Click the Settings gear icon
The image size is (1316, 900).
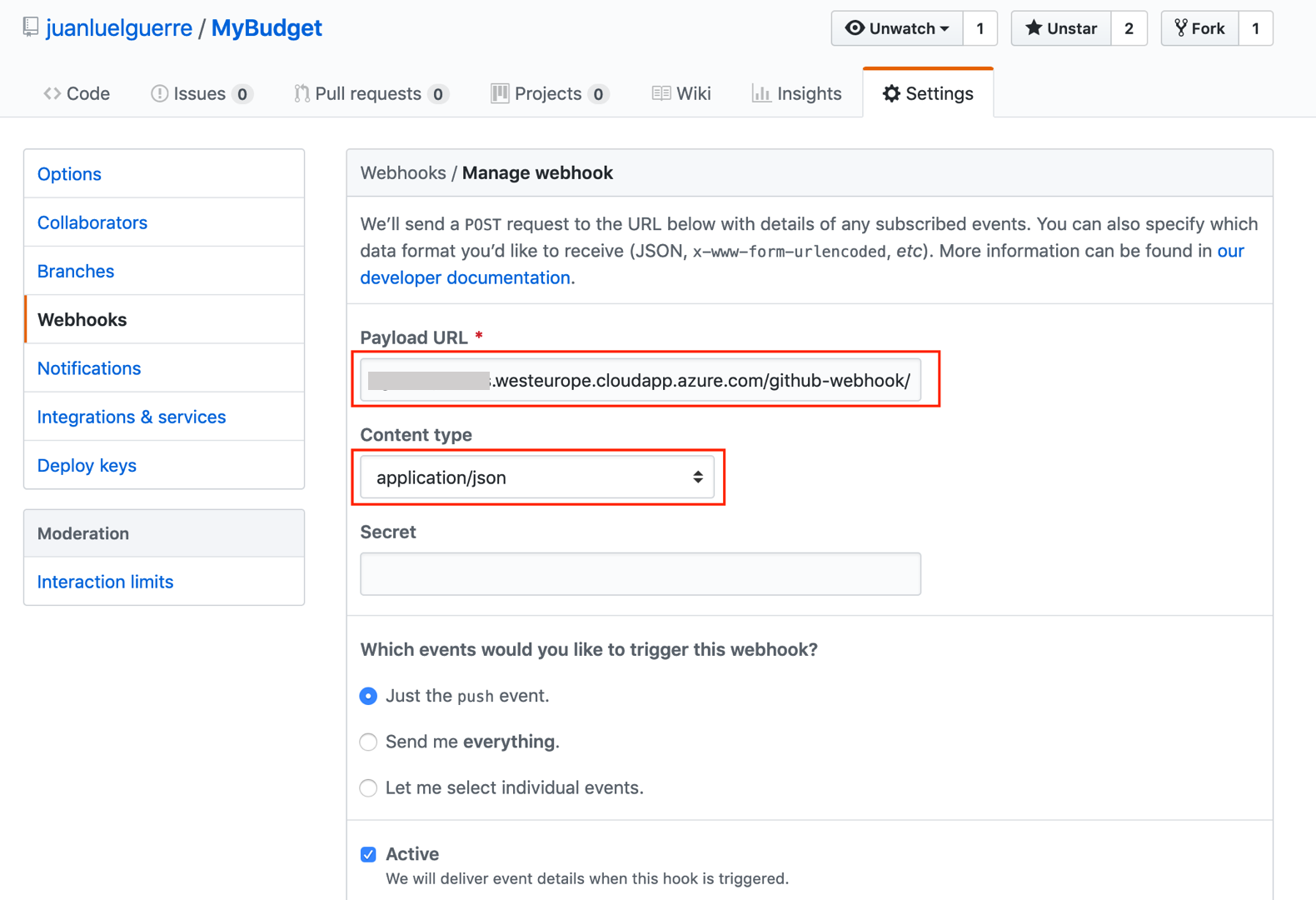coord(891,93)
